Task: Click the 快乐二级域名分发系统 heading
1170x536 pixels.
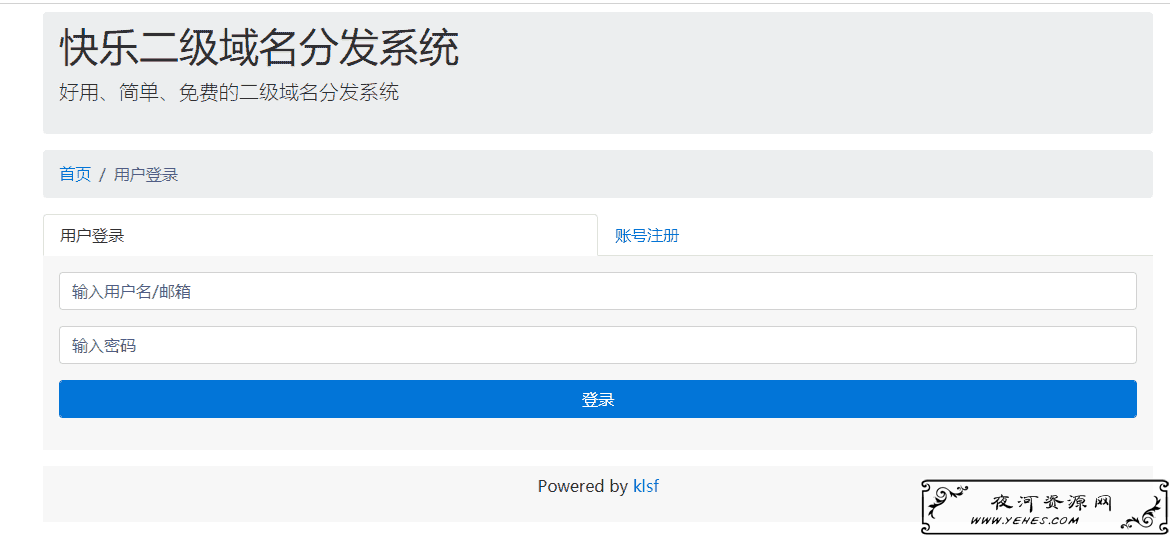Action: (259, 49)
